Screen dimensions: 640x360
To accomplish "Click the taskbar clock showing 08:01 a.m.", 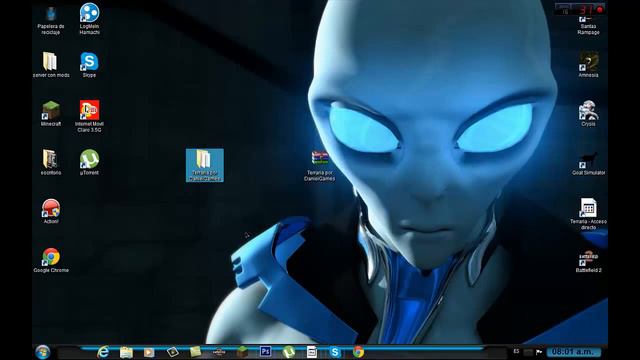I will [573, 352].
